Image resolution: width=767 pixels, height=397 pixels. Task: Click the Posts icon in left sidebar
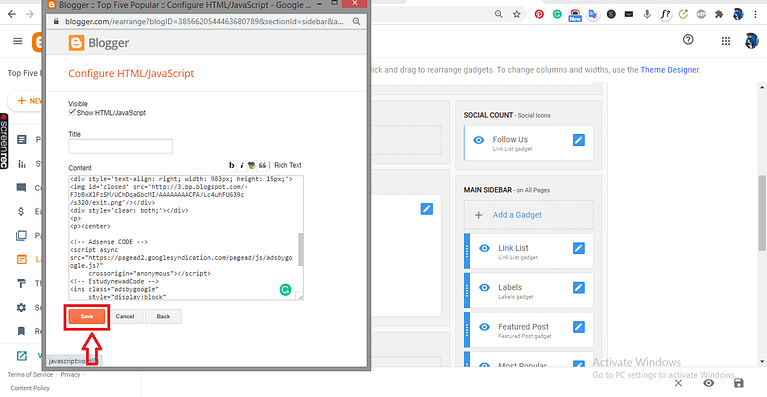point(22,139)
